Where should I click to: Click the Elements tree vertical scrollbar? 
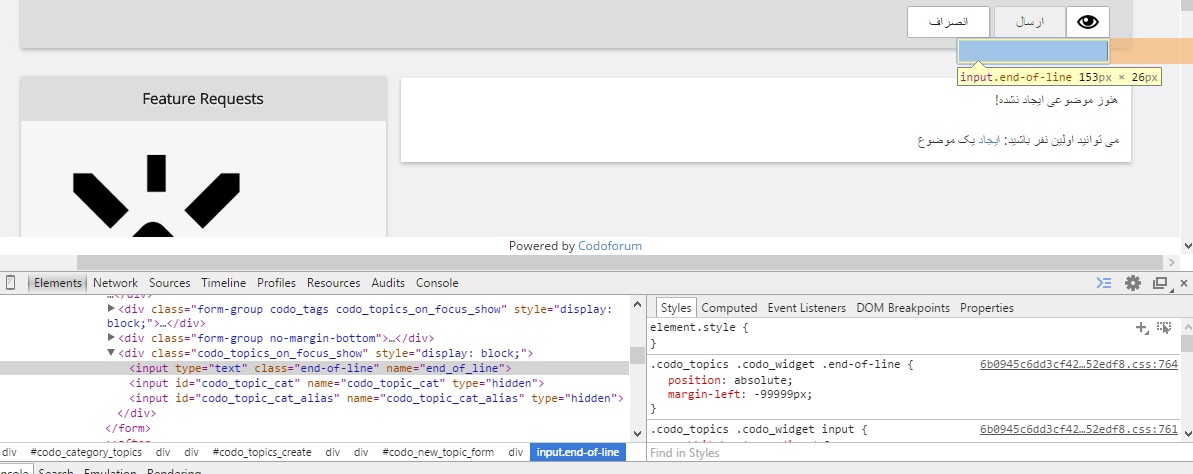[637, 355]
